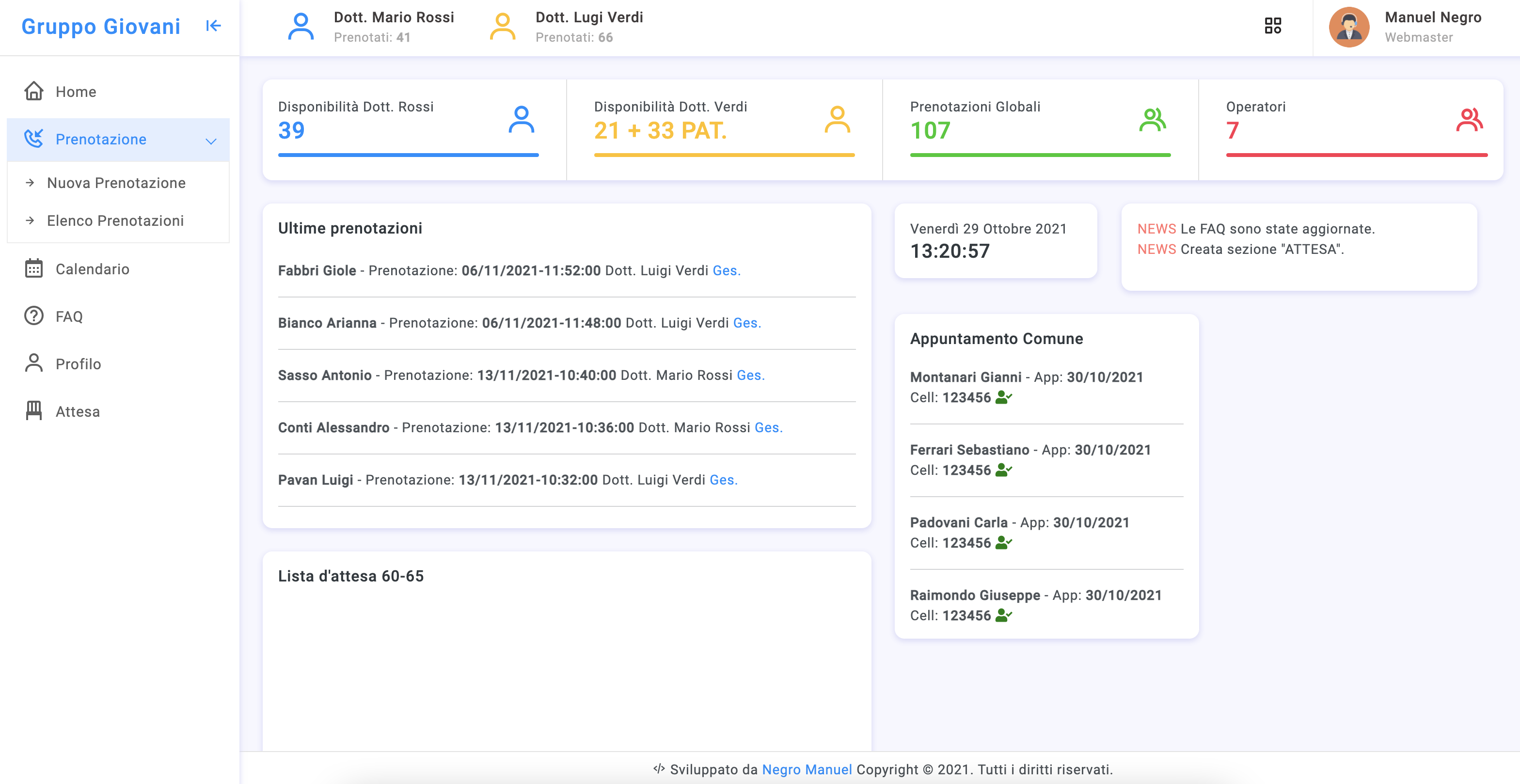
Task: Click Ges. link for Sasso Antonio
Action: pyautogui.click(x=751, y=375)
